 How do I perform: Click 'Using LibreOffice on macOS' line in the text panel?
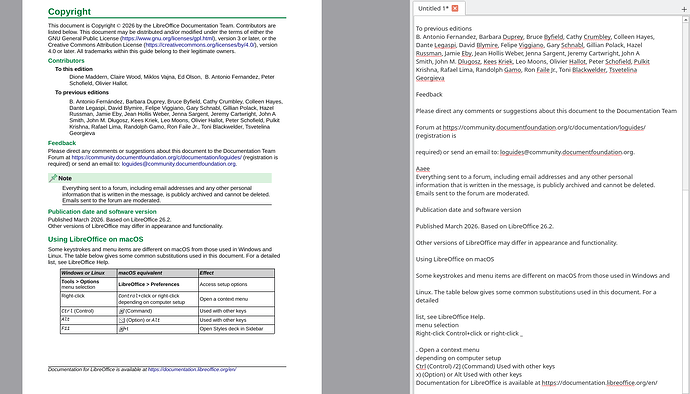(x=455, y=259)
